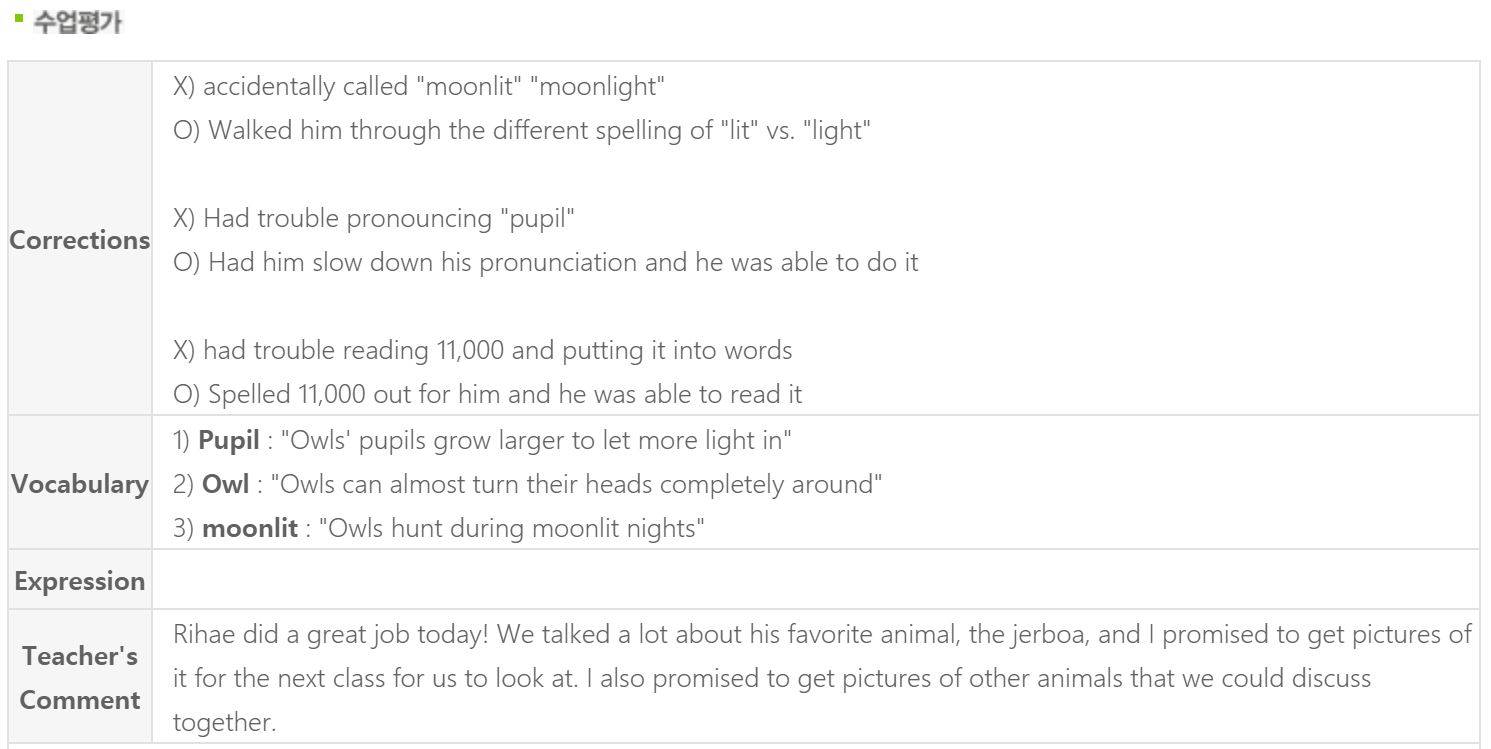Click the last comment line 'together.'

point(224,722)
